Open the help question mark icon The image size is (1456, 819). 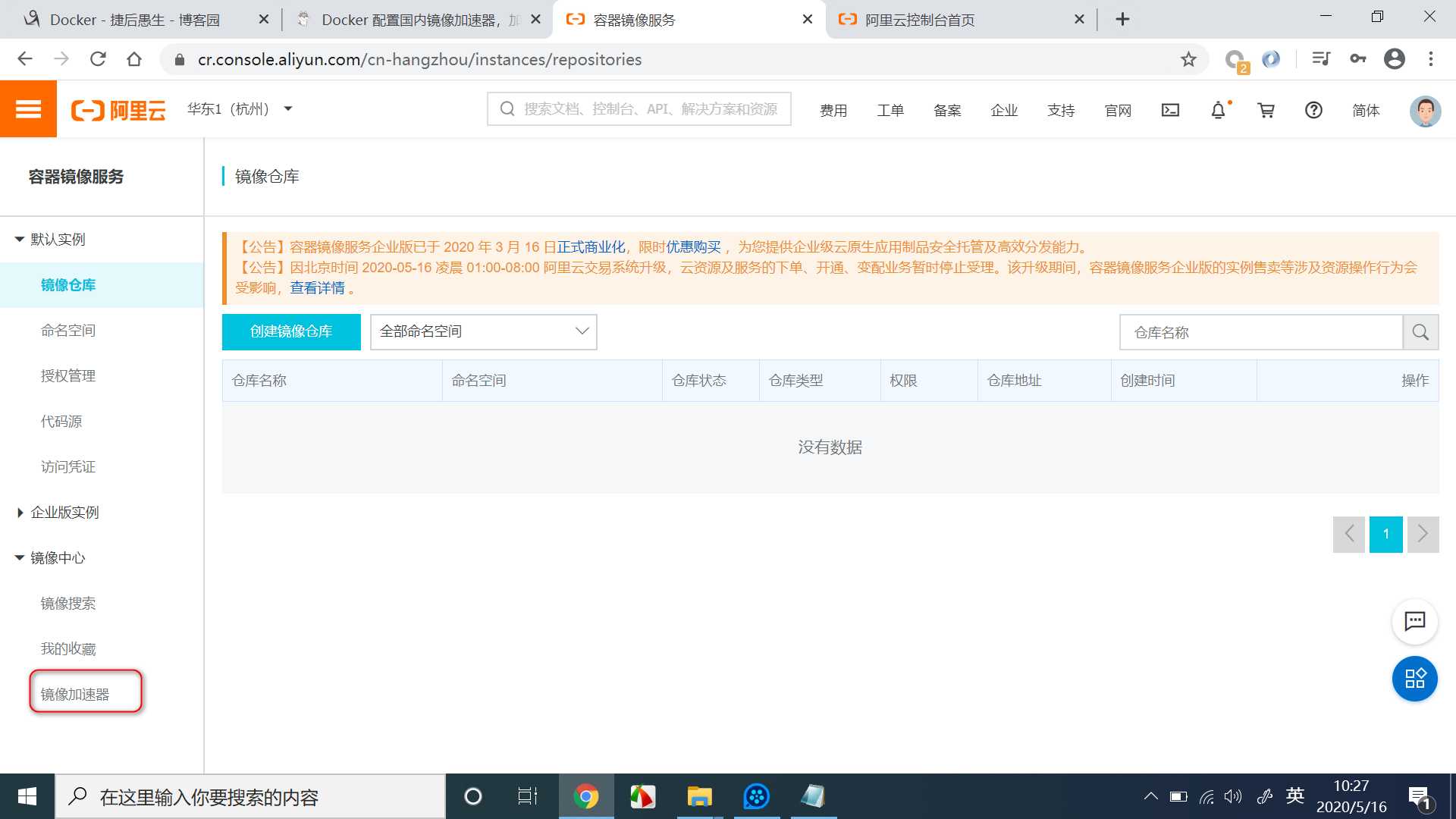pos(1313,110)
